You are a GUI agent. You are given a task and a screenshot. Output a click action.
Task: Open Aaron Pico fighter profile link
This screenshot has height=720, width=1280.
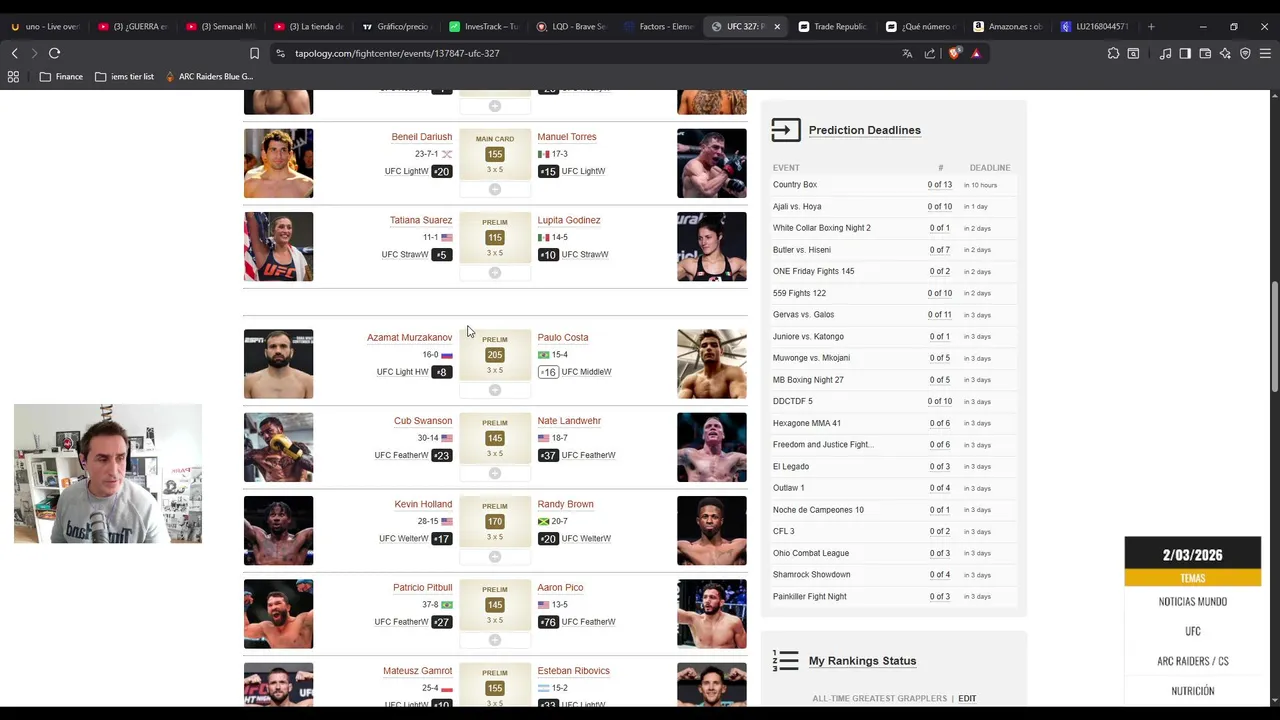560,588
